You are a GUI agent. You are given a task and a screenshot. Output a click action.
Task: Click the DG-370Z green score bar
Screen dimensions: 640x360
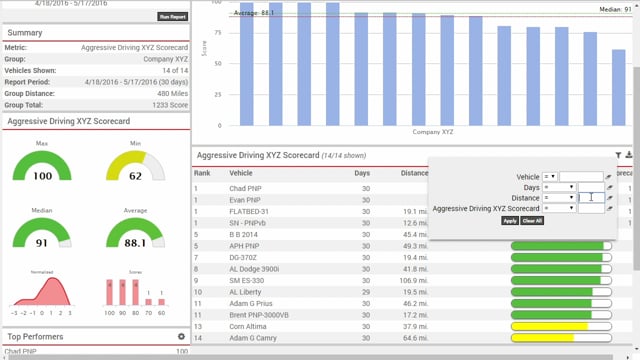point(561,258)
